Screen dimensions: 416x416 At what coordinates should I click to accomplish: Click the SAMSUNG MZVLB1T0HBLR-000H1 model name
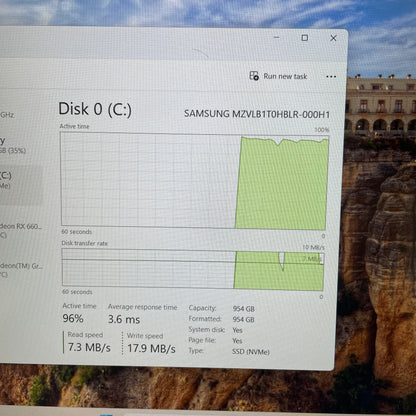coord(257,114)
